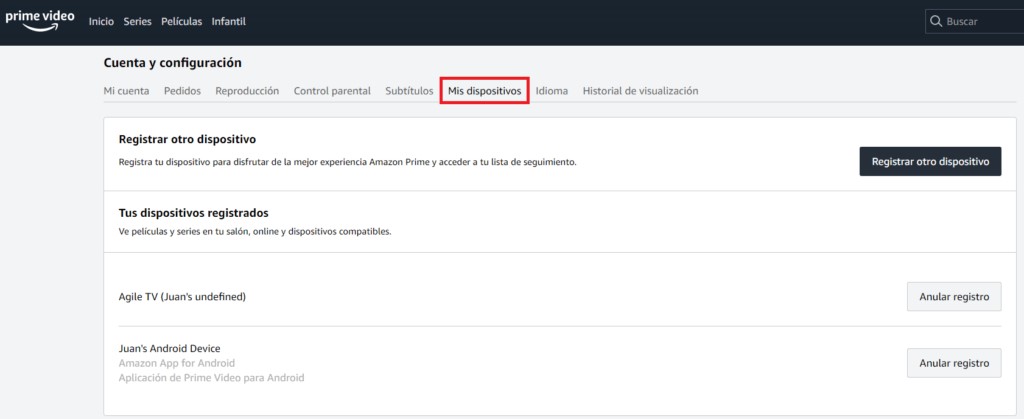Image resolution: width=1024 pixels, height=419 pixels.
Task: Open the Películas section
Action: coord(181,21)
